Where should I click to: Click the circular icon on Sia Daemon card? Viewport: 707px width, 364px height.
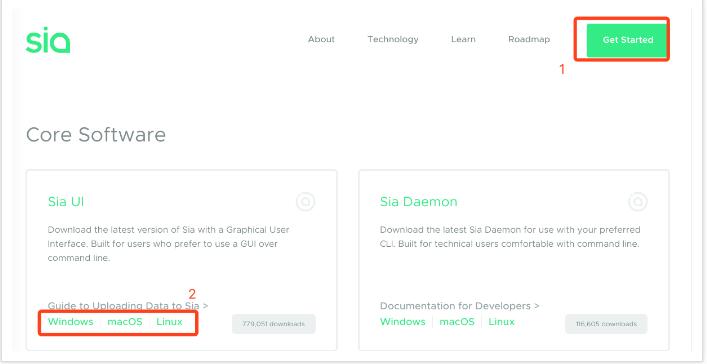[x=638, y=202]
